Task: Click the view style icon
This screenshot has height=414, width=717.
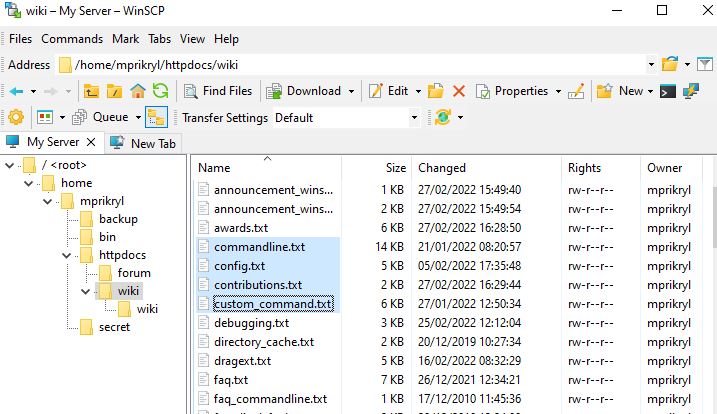Action: [45, 118]
